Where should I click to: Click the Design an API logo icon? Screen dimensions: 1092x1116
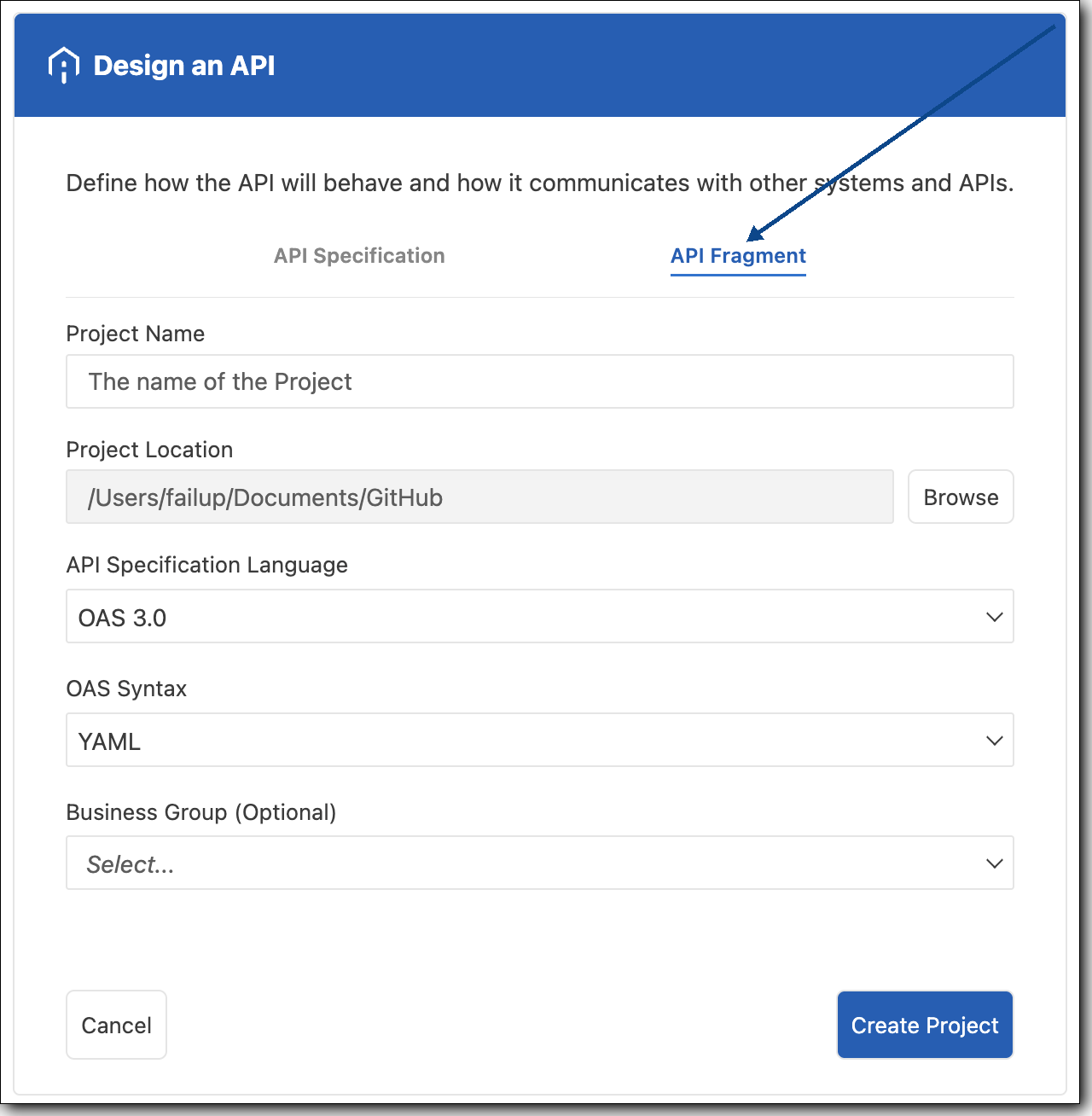click(64, 65)
